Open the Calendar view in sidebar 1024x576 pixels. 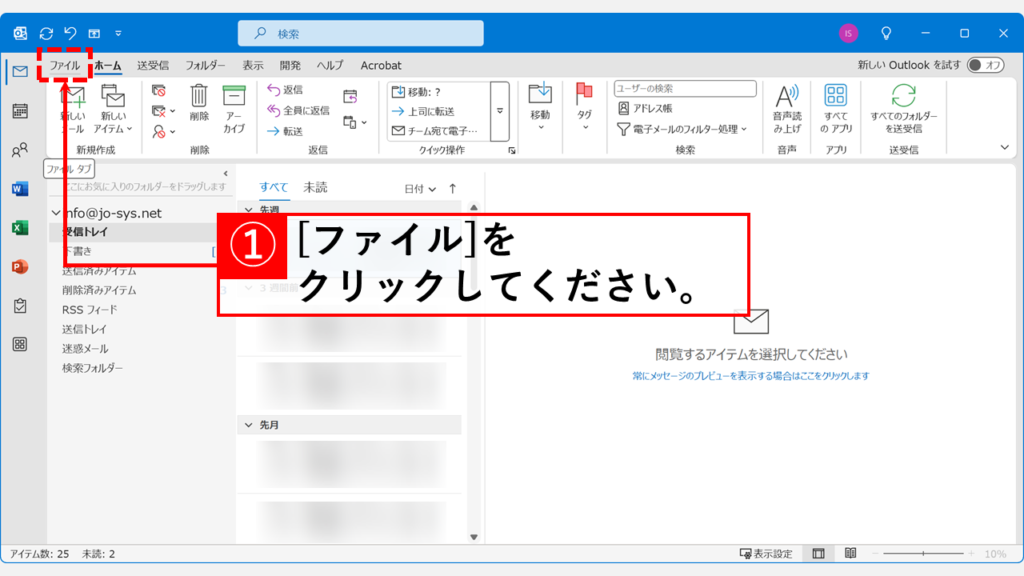[x=20, y=111]
